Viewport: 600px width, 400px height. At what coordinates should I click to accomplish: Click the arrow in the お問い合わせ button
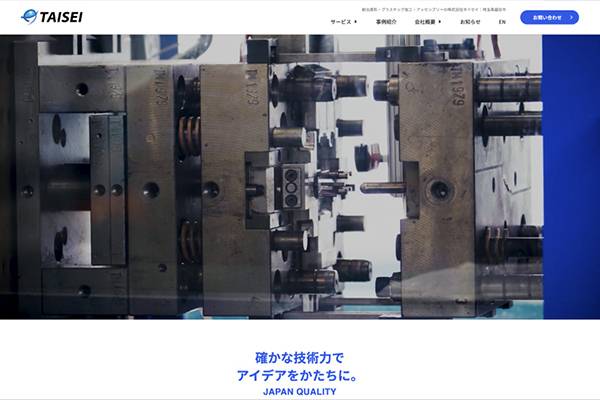pyautogui.click(x=571, y=17)
